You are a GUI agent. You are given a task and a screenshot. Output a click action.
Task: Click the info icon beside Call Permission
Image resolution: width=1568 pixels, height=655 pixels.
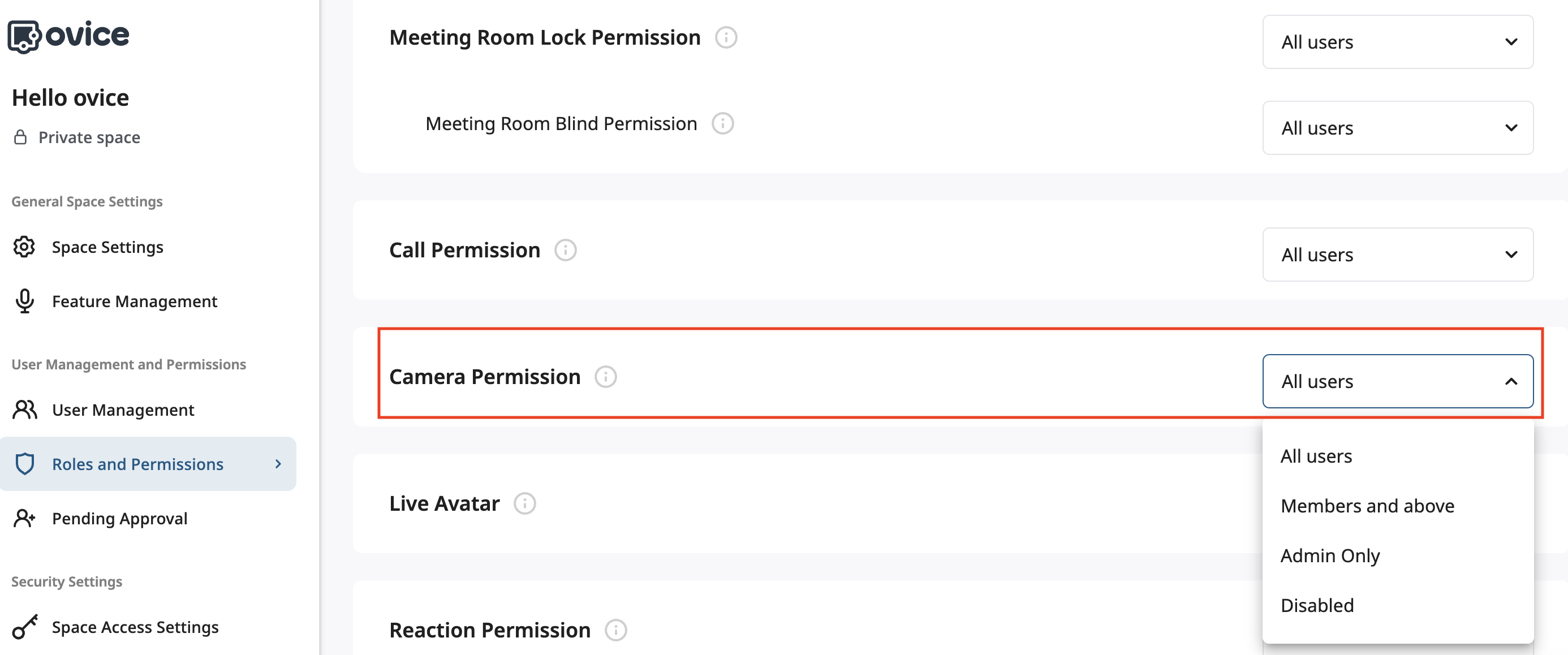click(565, 249)
